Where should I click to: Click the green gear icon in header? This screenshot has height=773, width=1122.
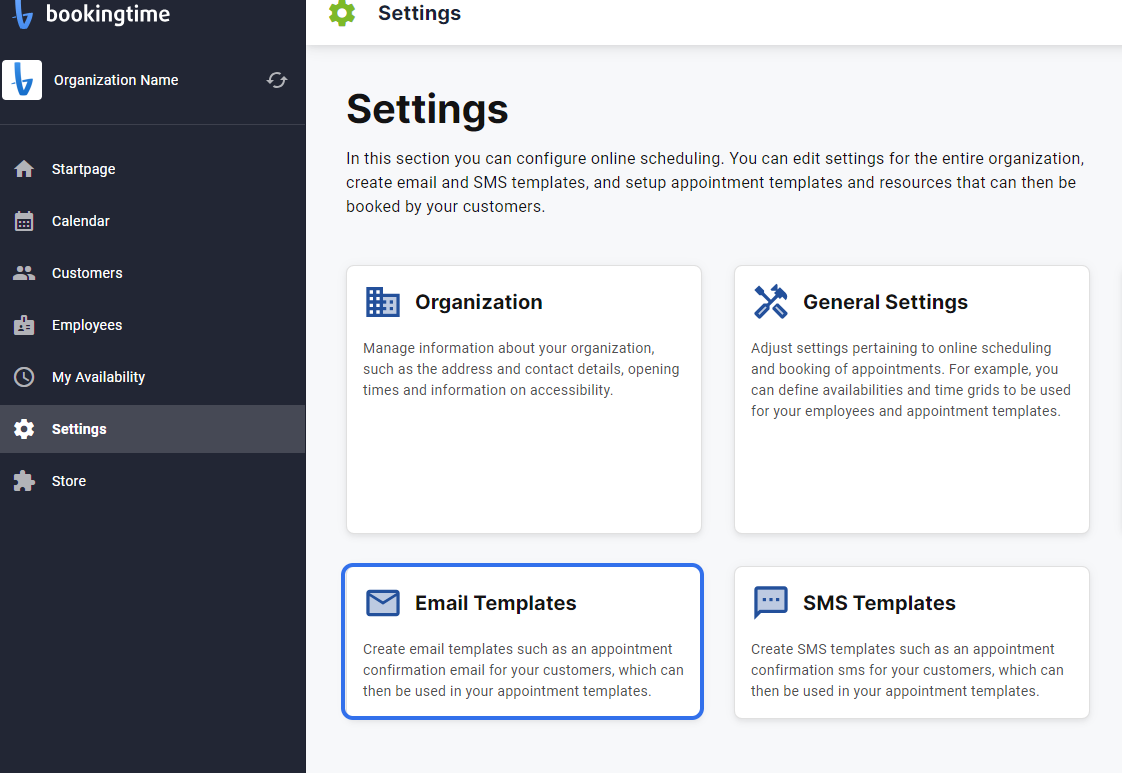click(342, 13)
